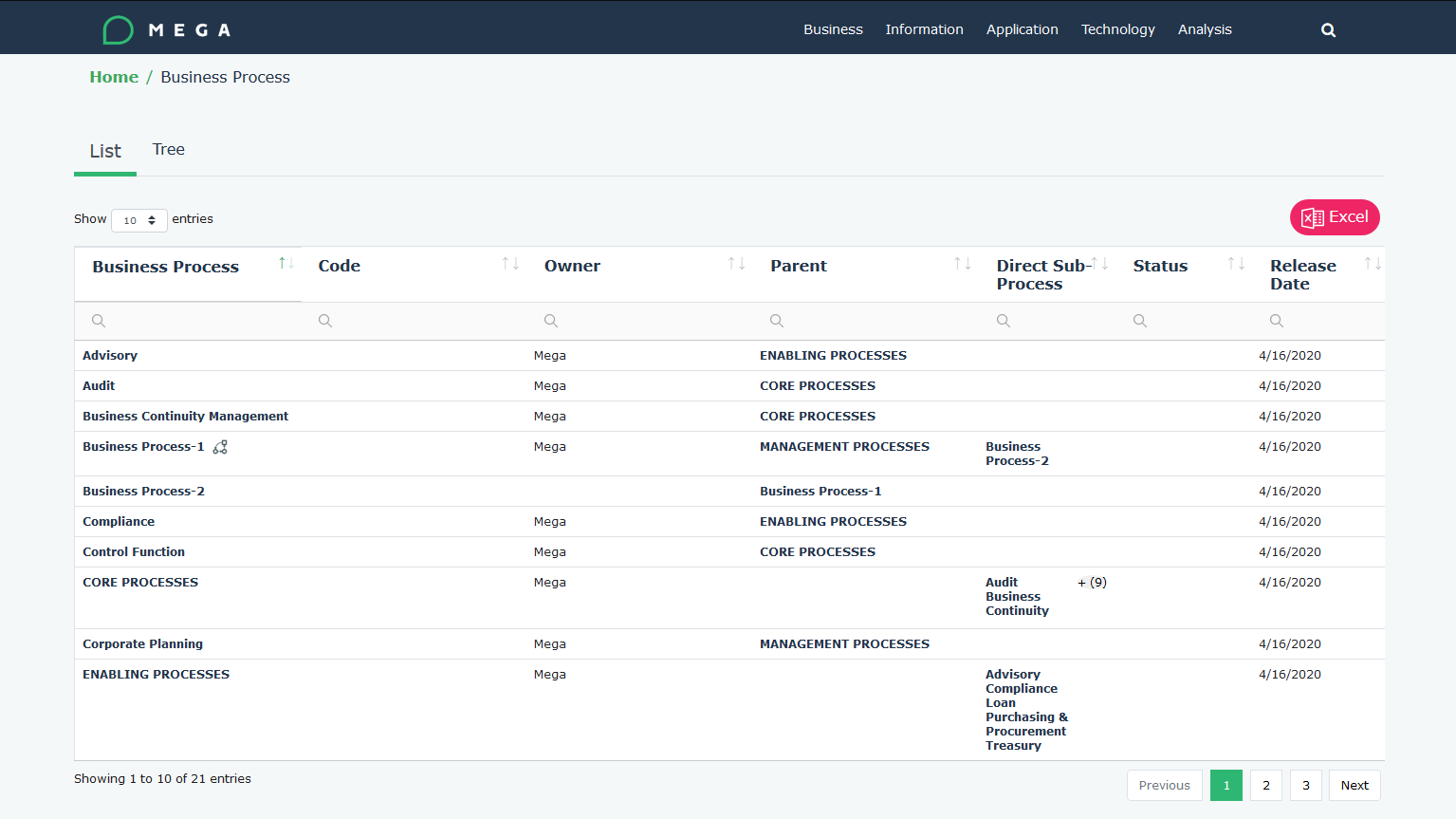Image resolution: width=1456 pixels, height=819 pixels.
Task: Click search icon under Owner column
Action: [x=551, y=321]
